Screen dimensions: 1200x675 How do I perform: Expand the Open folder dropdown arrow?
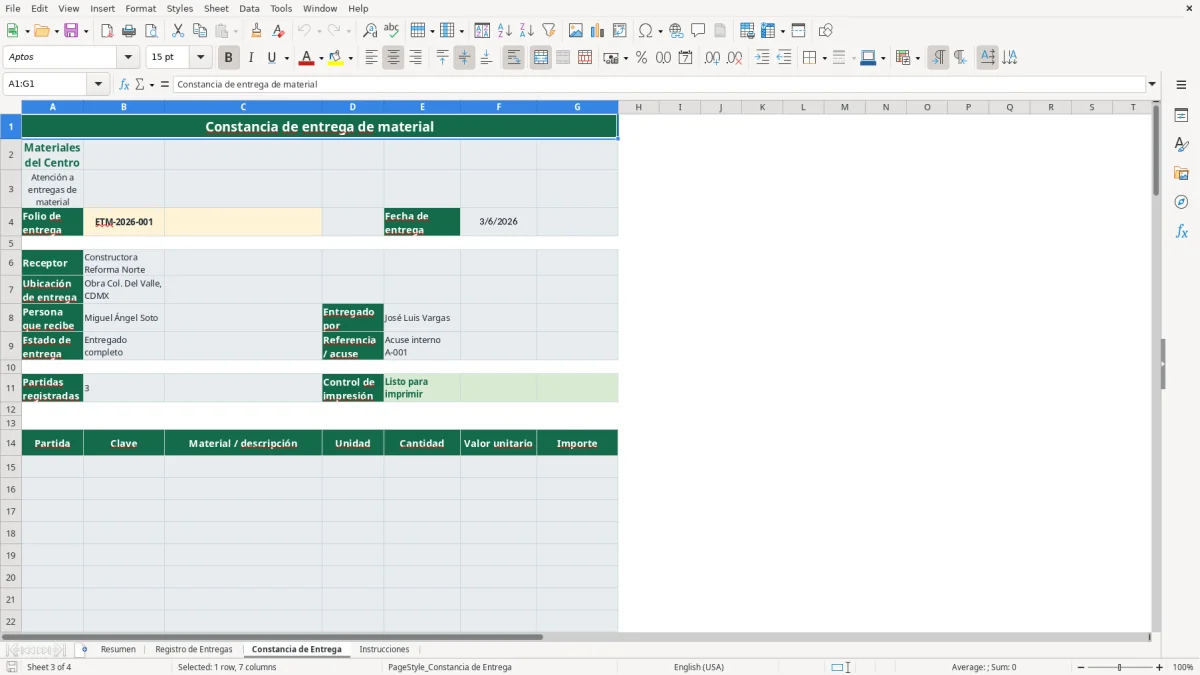click(56, 32)
